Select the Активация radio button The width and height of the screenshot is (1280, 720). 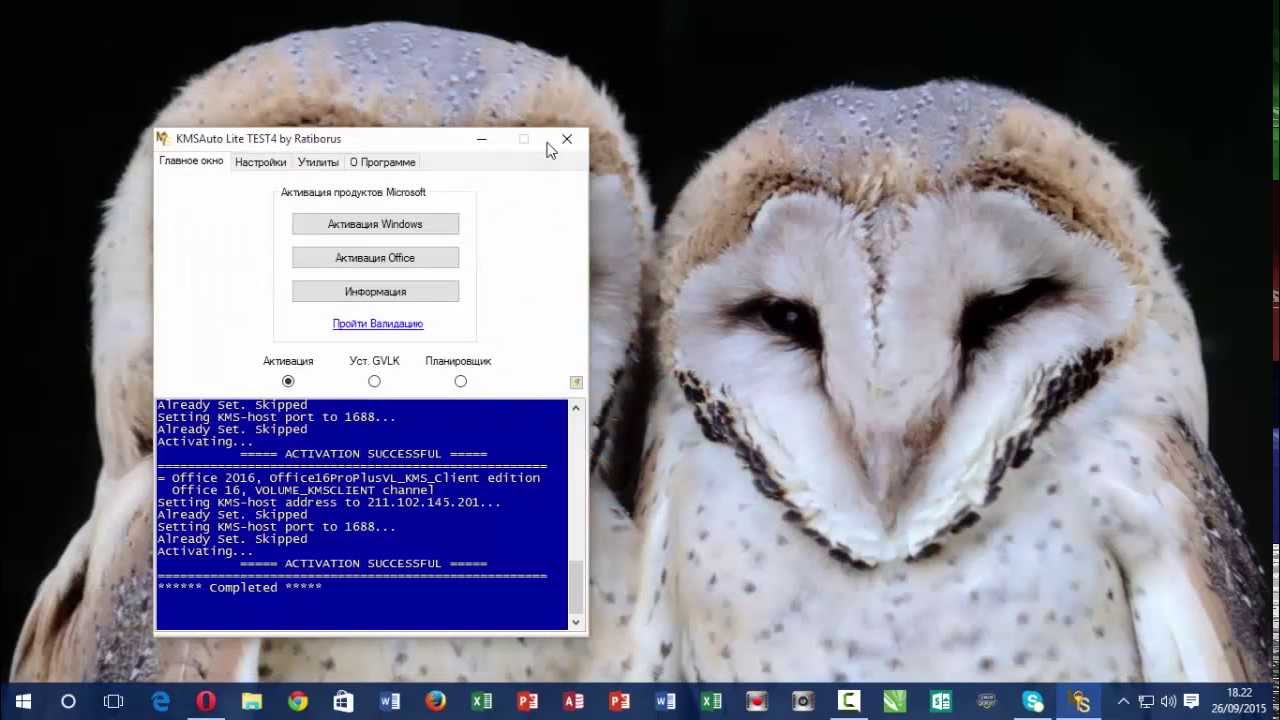[x=288, y=381]
